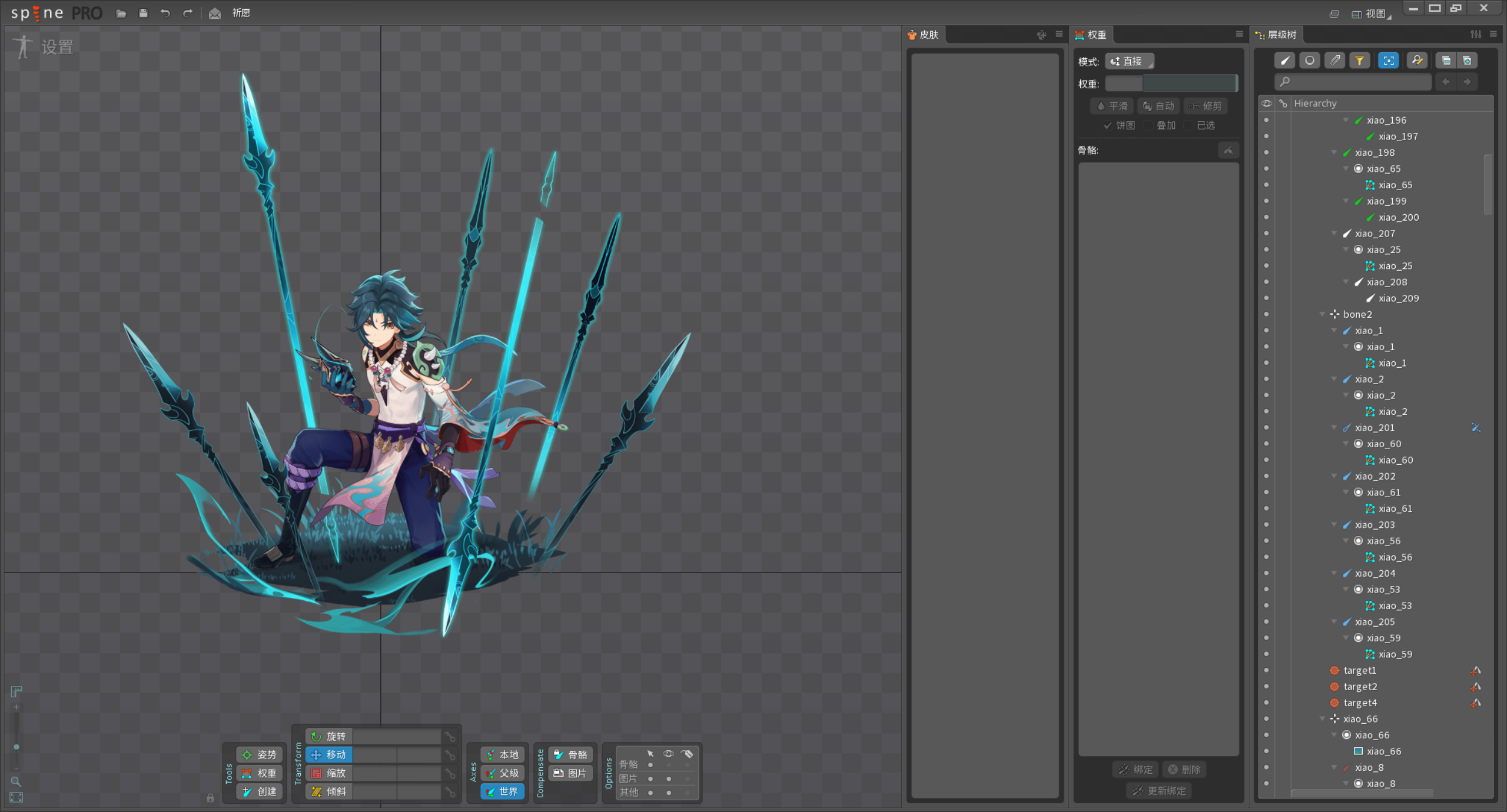Screen dimensions: 1507x812
Task: Collapse the xiao_196 tree node
Action: [x=1346, y=120]
